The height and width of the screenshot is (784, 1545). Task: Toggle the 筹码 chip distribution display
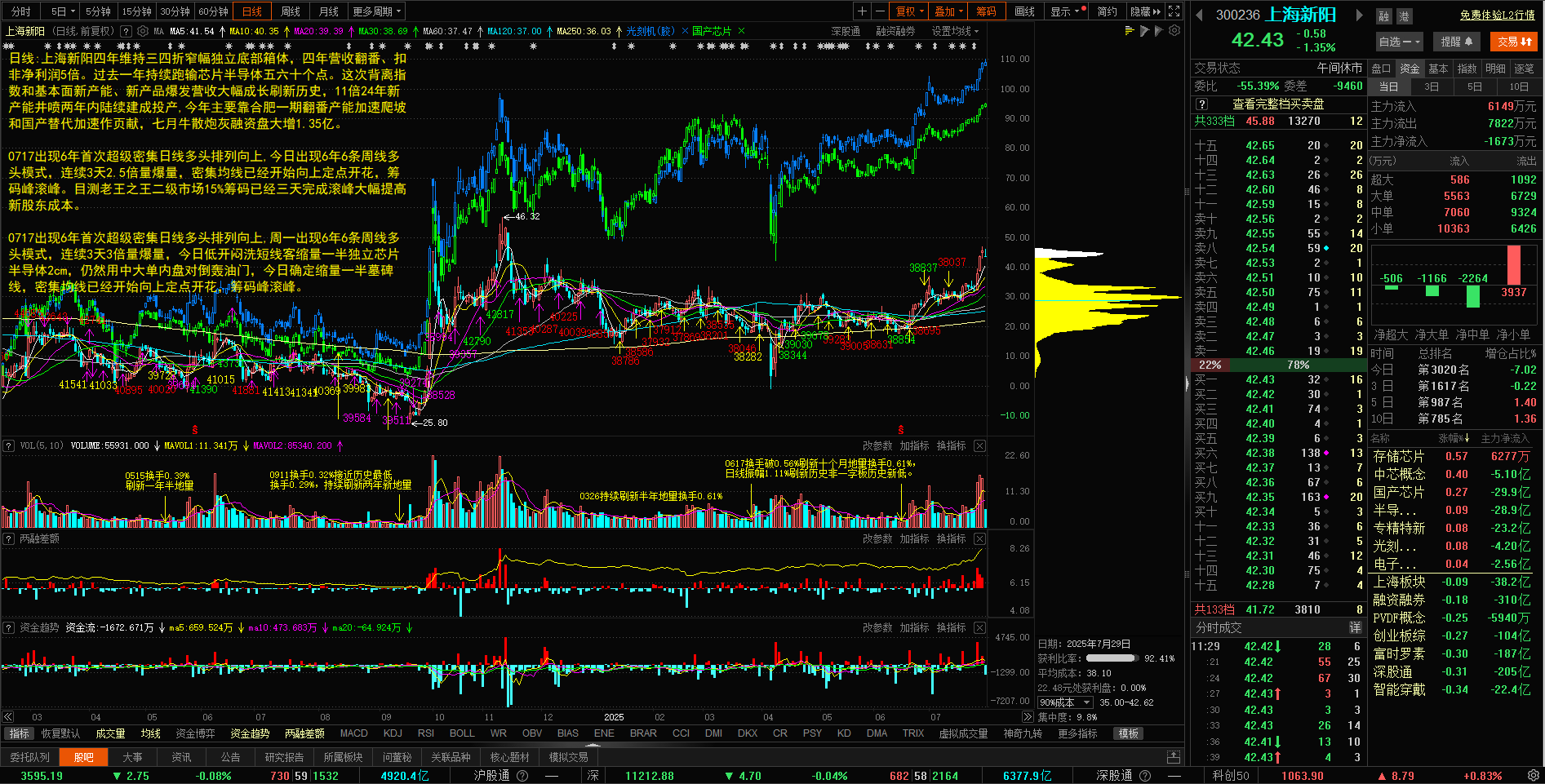(986, 11)
